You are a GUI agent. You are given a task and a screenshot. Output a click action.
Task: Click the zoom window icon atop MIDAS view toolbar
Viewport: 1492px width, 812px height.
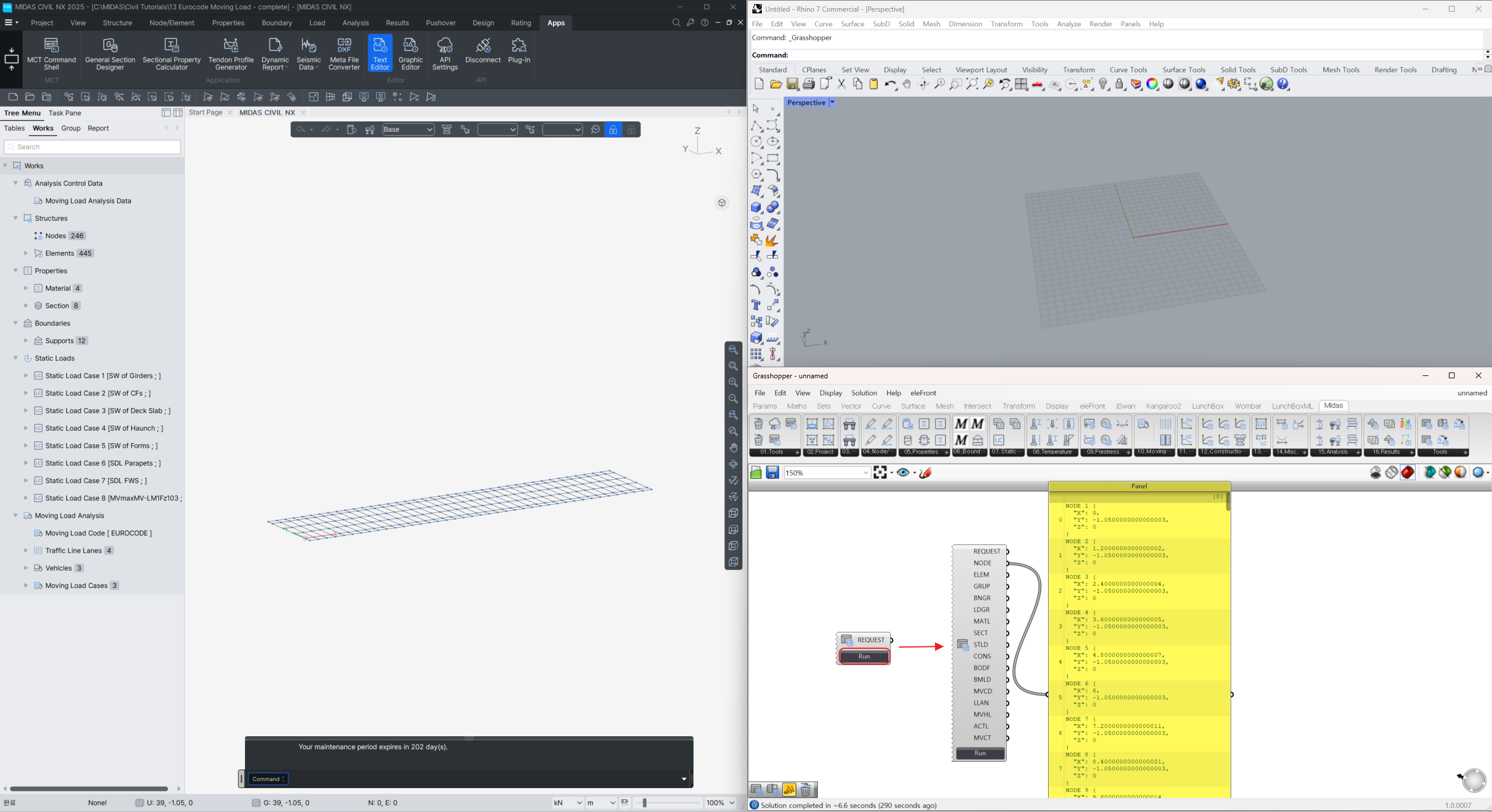(733, 350)
